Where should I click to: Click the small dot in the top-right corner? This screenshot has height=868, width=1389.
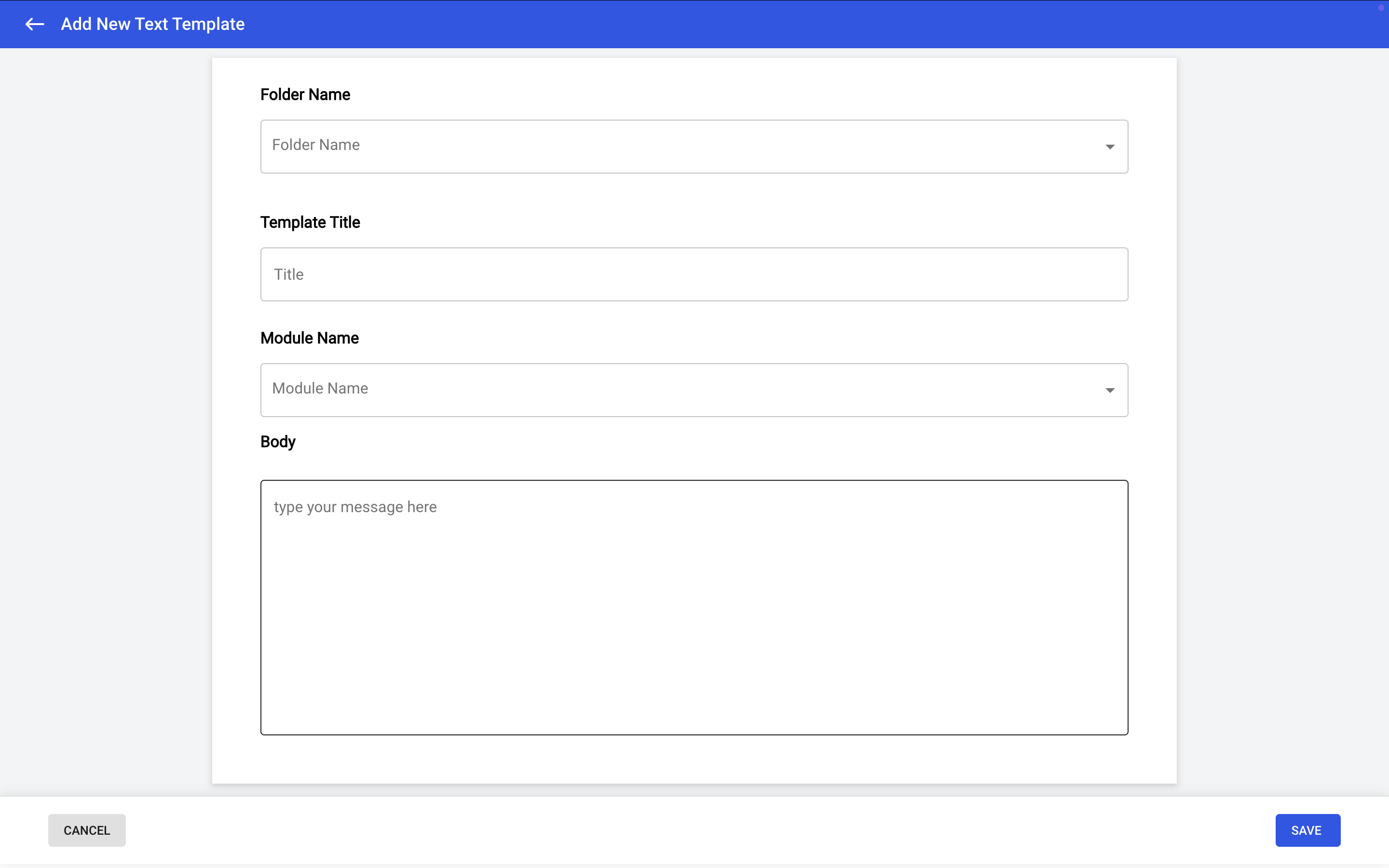tap(1381, 7)
